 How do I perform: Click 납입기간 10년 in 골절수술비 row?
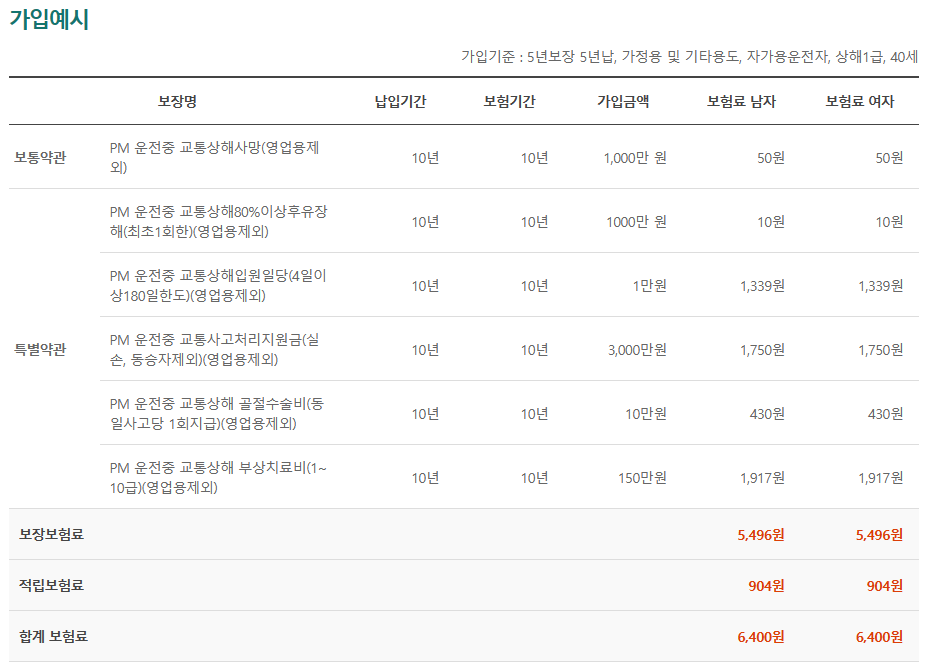pyautogui.click(x=425, y=414)
